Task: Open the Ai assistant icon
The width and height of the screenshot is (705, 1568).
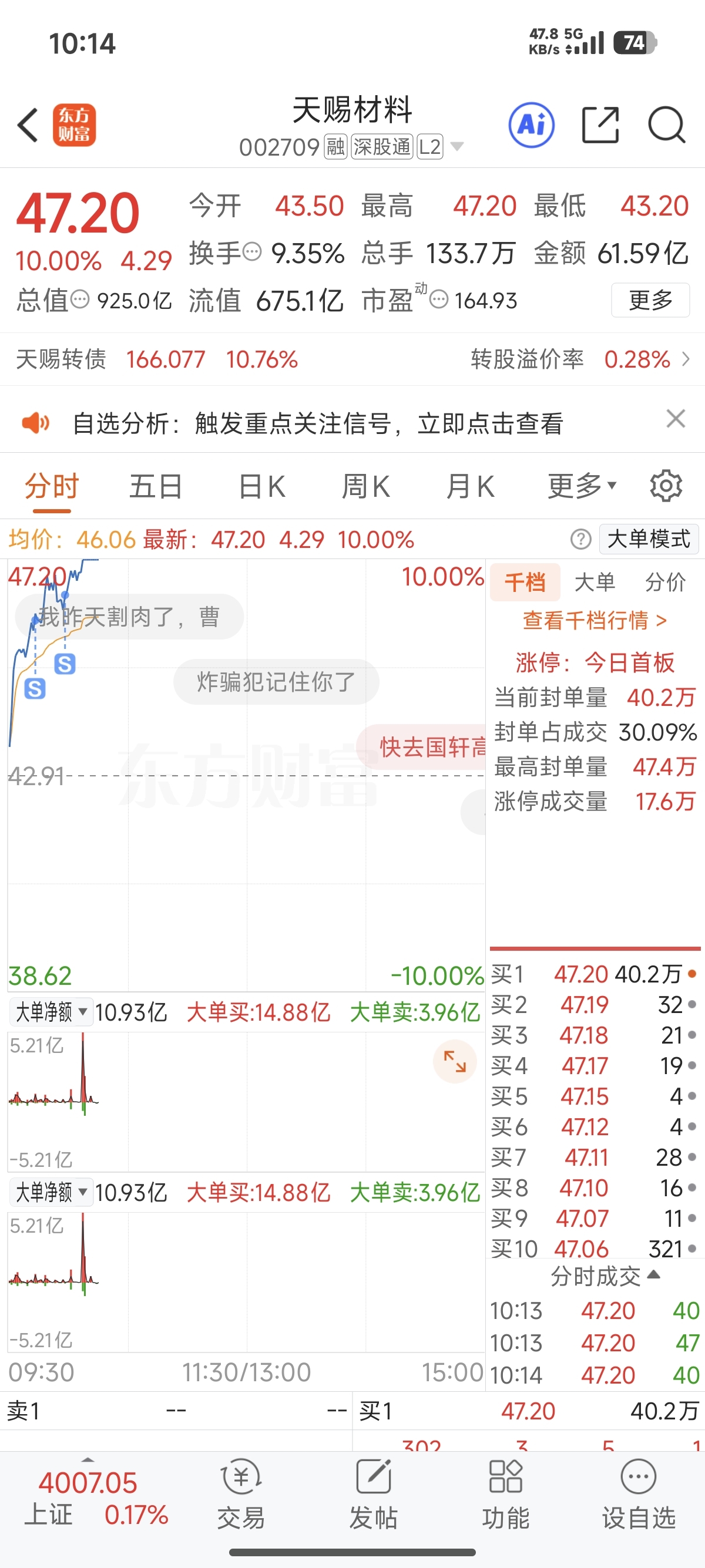Action: click(x=532, y=126)
